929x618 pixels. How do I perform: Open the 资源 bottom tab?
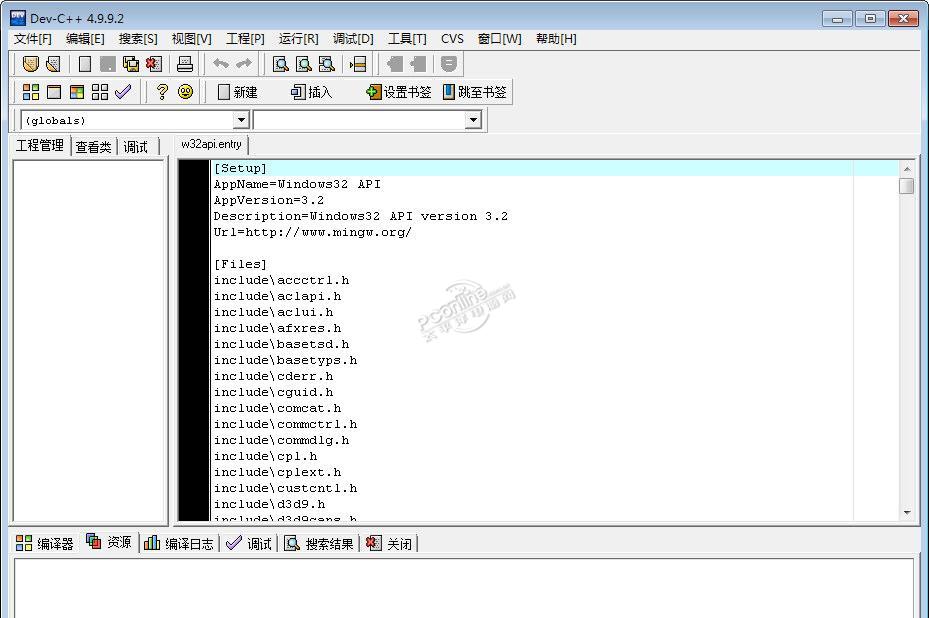pyautogui.click(x=110, y=542)
